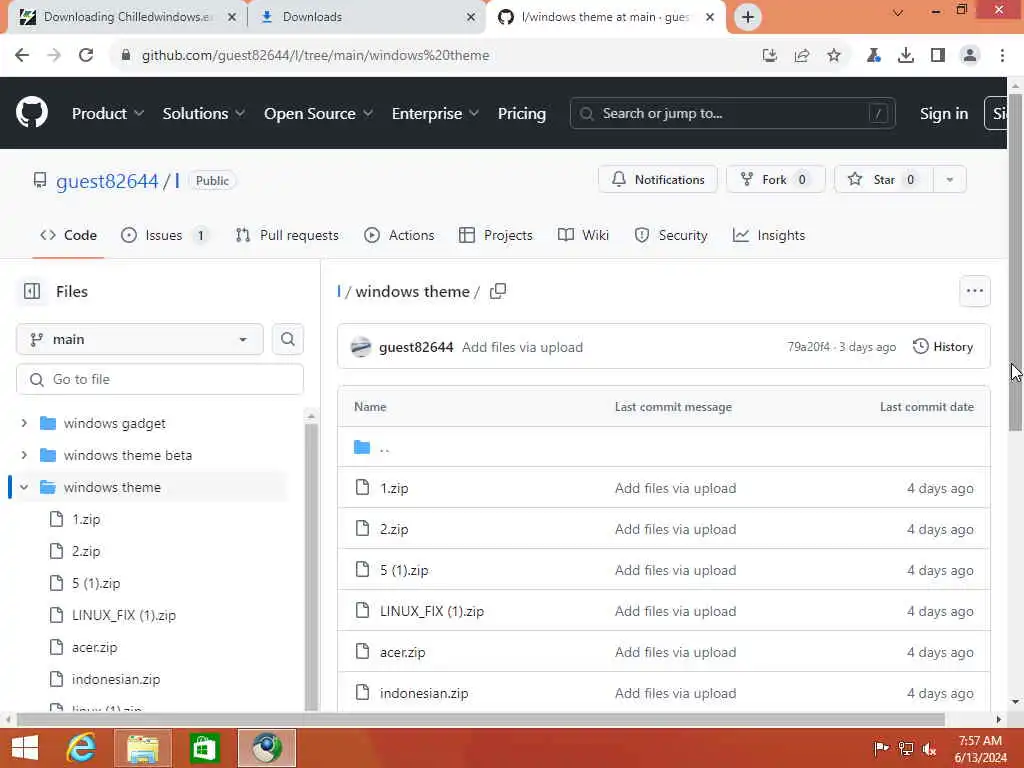Expand the Enterprise menu
Image resolution: width=1024 pixels, height=768 pixels.
(x=436, y=114)
